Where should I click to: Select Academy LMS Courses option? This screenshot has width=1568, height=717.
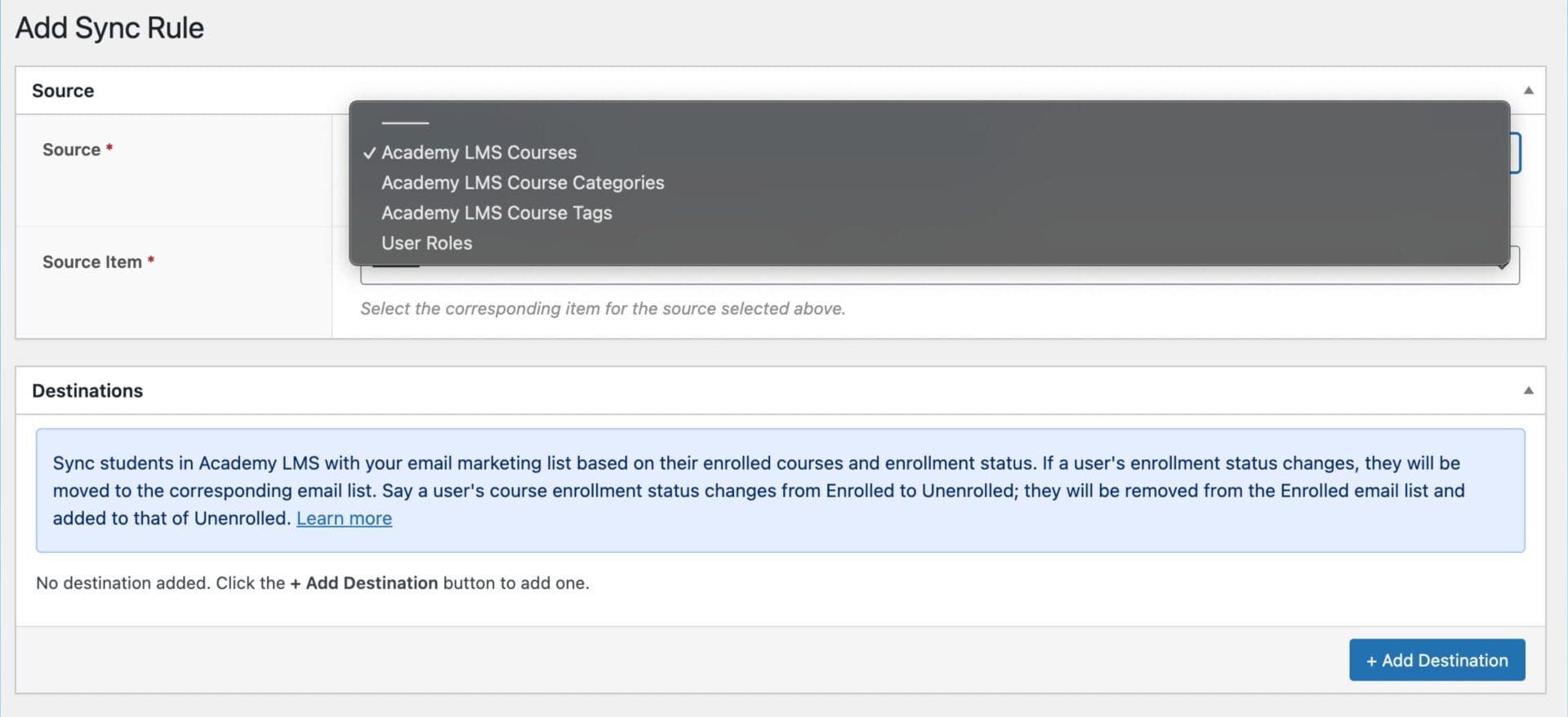tap(929, 153)
